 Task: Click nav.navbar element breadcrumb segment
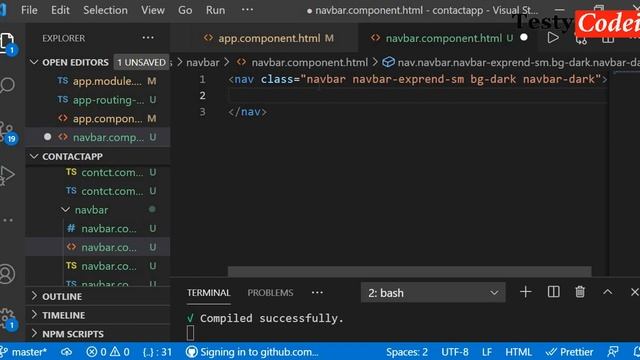point(511,62)
